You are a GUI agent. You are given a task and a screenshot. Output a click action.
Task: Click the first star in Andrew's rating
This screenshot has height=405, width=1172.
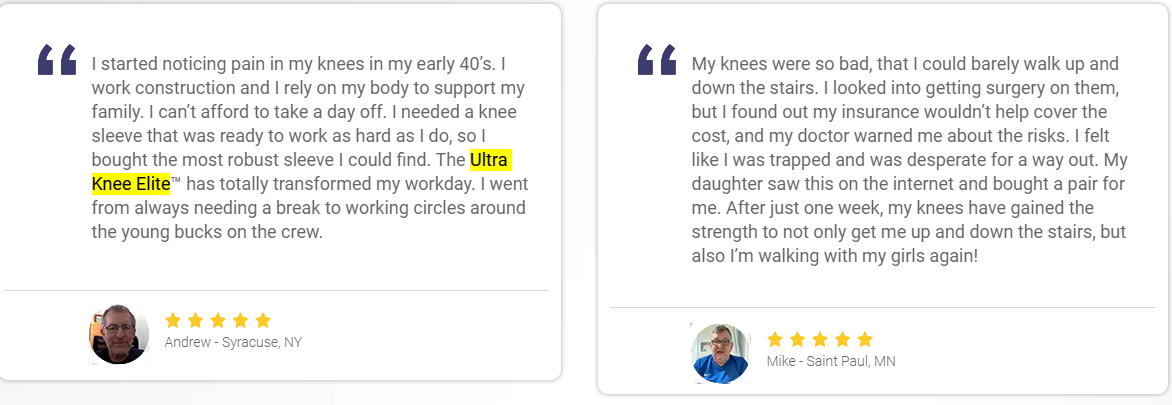pos(173,321)
